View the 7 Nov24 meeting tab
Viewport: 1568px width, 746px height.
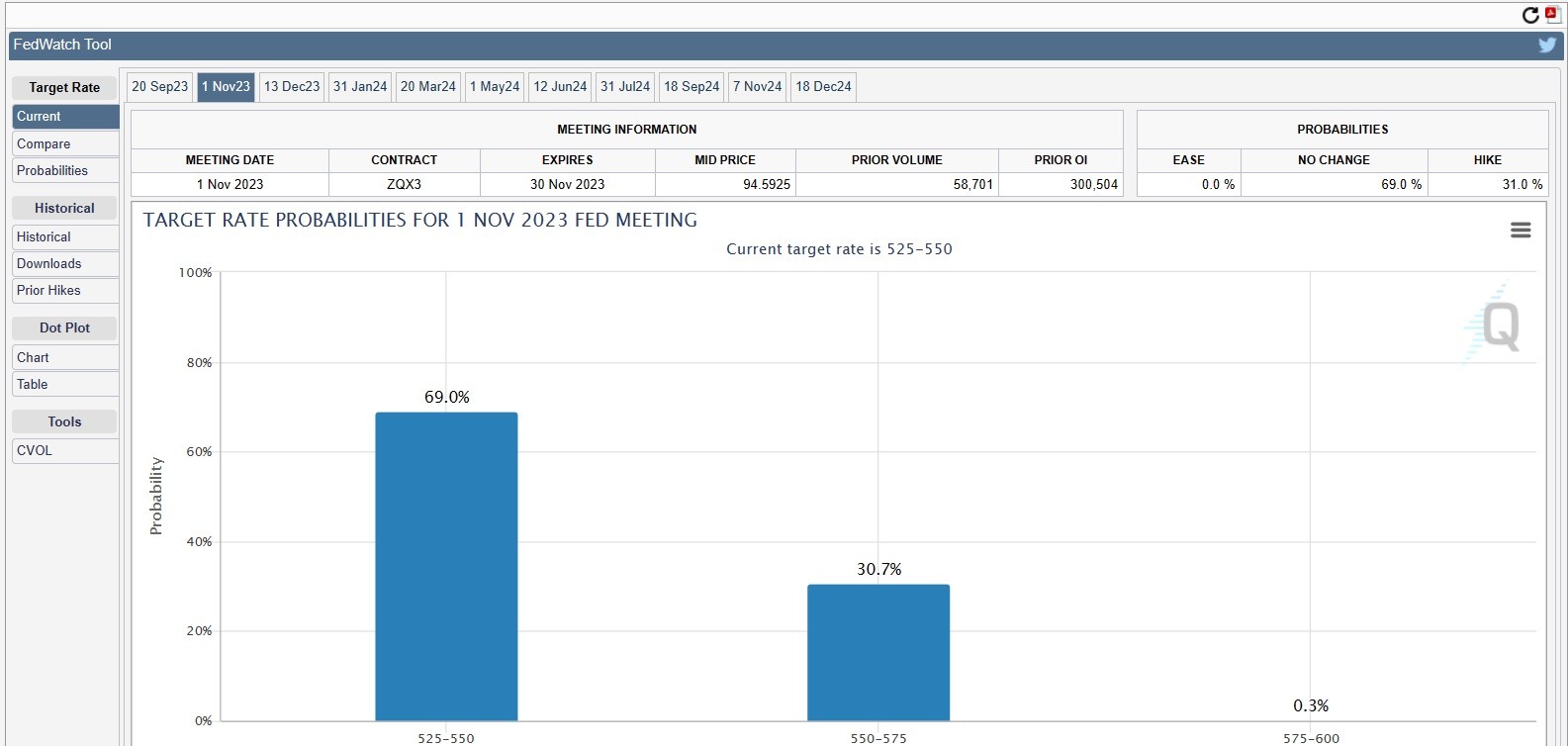point(757,87)
